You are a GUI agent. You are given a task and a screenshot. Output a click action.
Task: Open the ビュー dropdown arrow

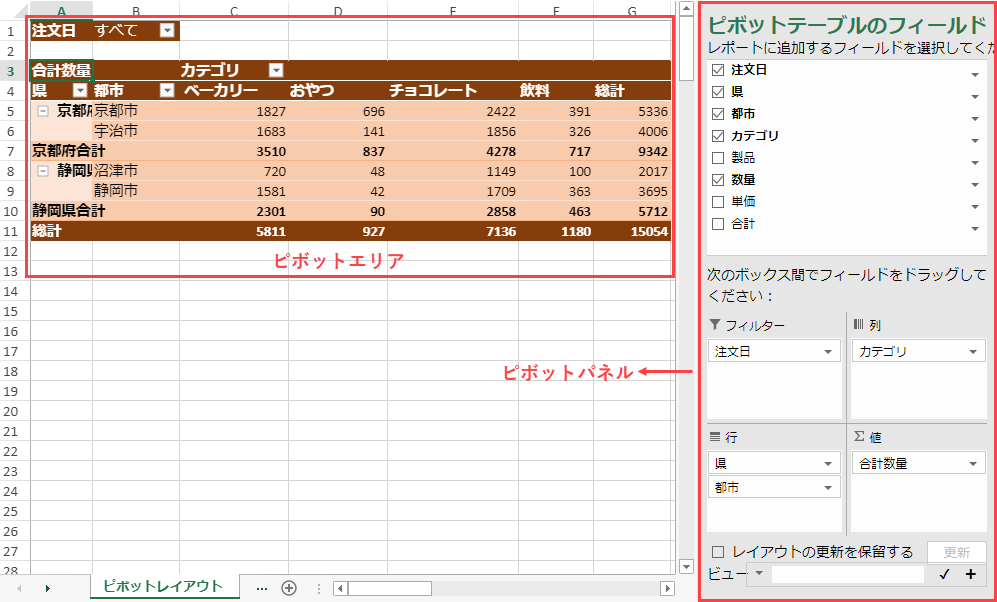tap(759, 573)
